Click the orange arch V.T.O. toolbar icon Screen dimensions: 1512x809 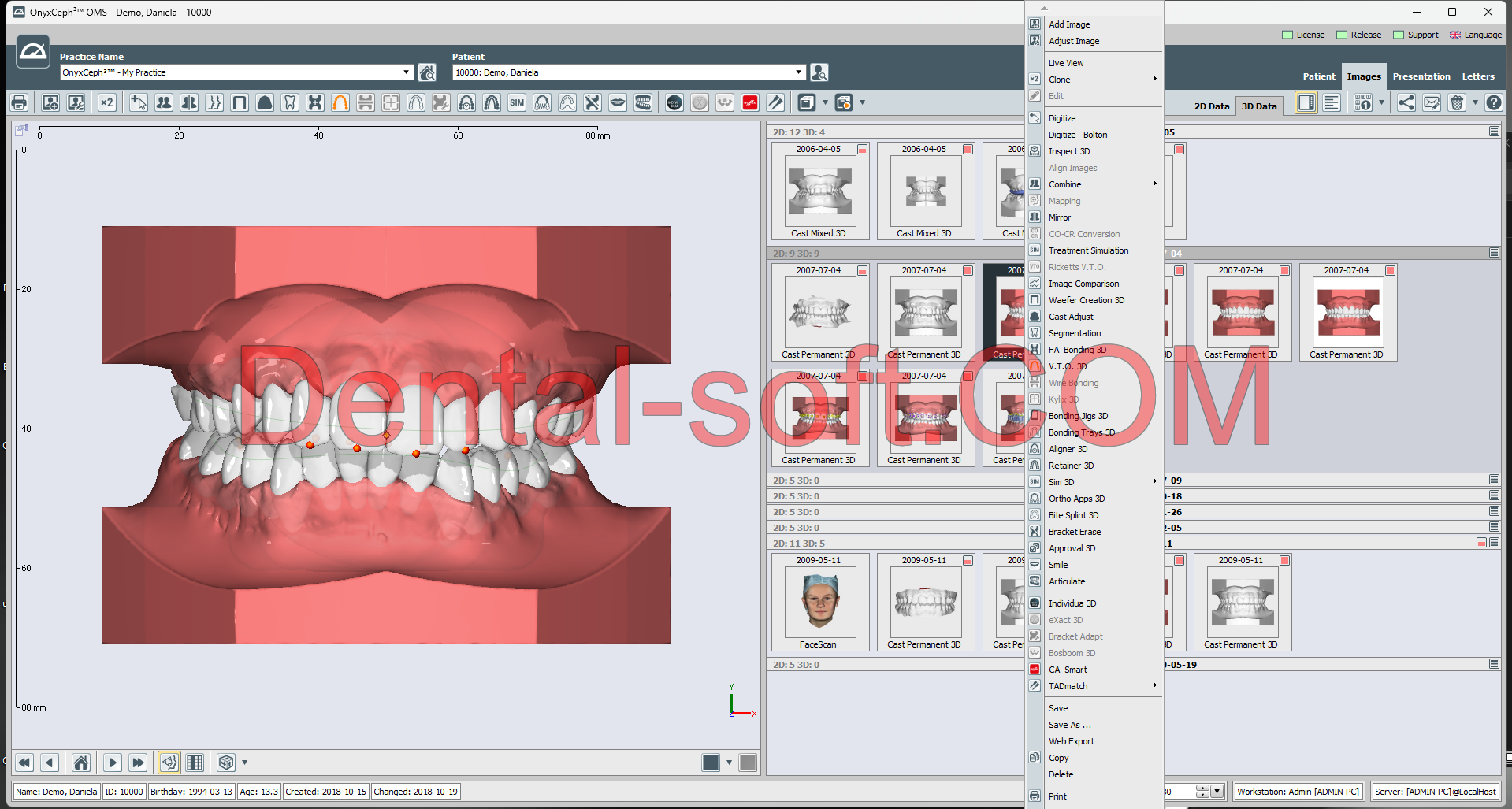tap(340, 103)
